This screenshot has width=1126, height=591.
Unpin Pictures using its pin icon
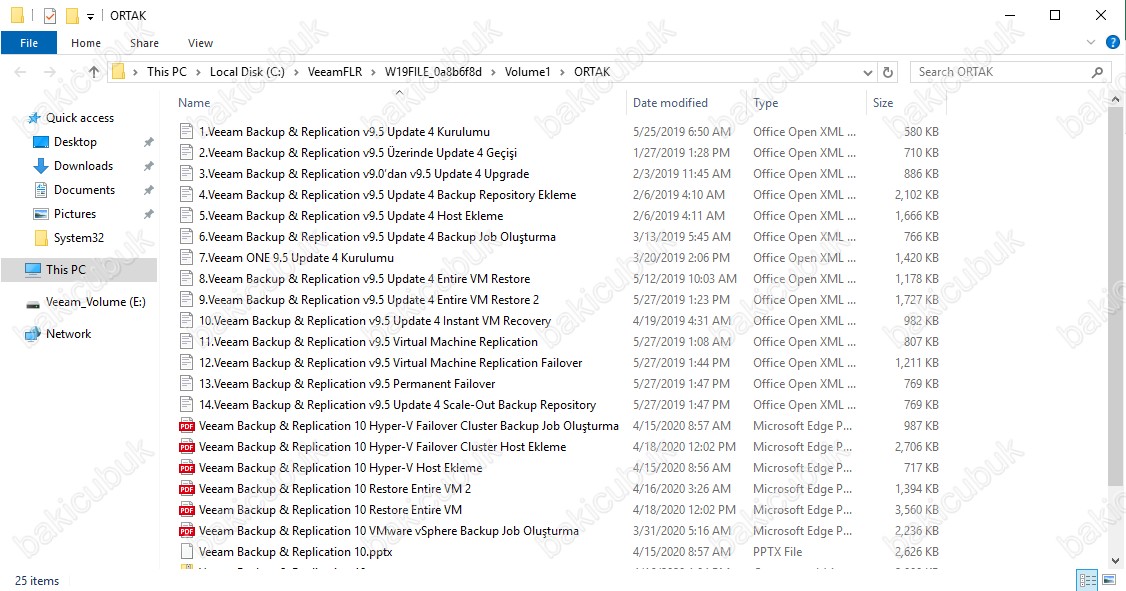[149, 214]
